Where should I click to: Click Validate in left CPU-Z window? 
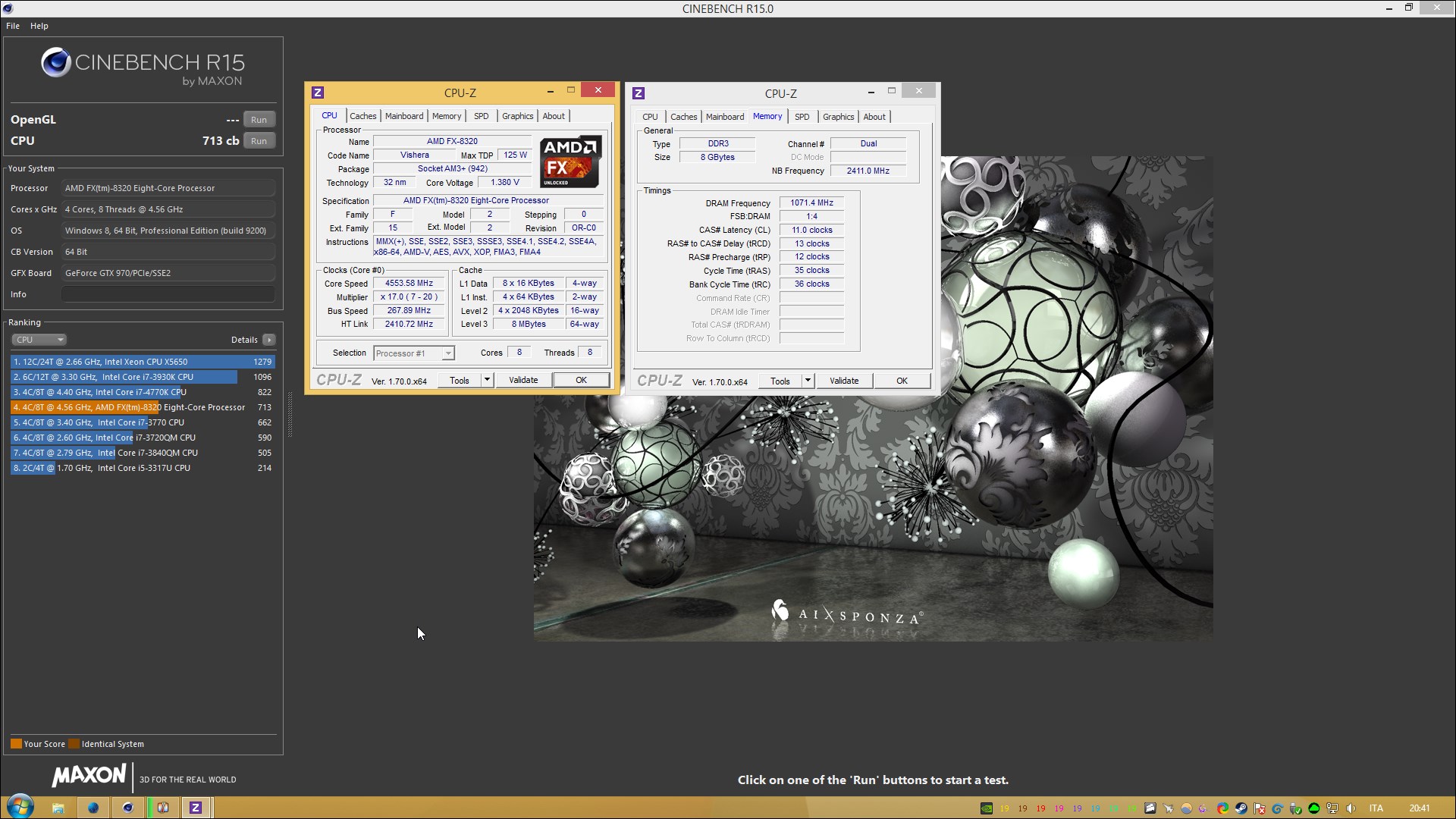coord(523,380)
